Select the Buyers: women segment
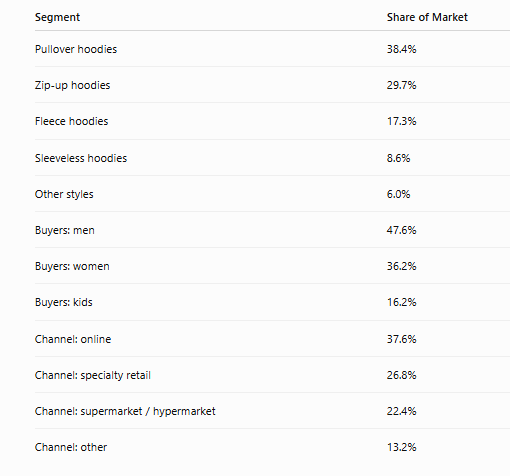Viewport: 510px width, 476px height. [x=72, y=266]
